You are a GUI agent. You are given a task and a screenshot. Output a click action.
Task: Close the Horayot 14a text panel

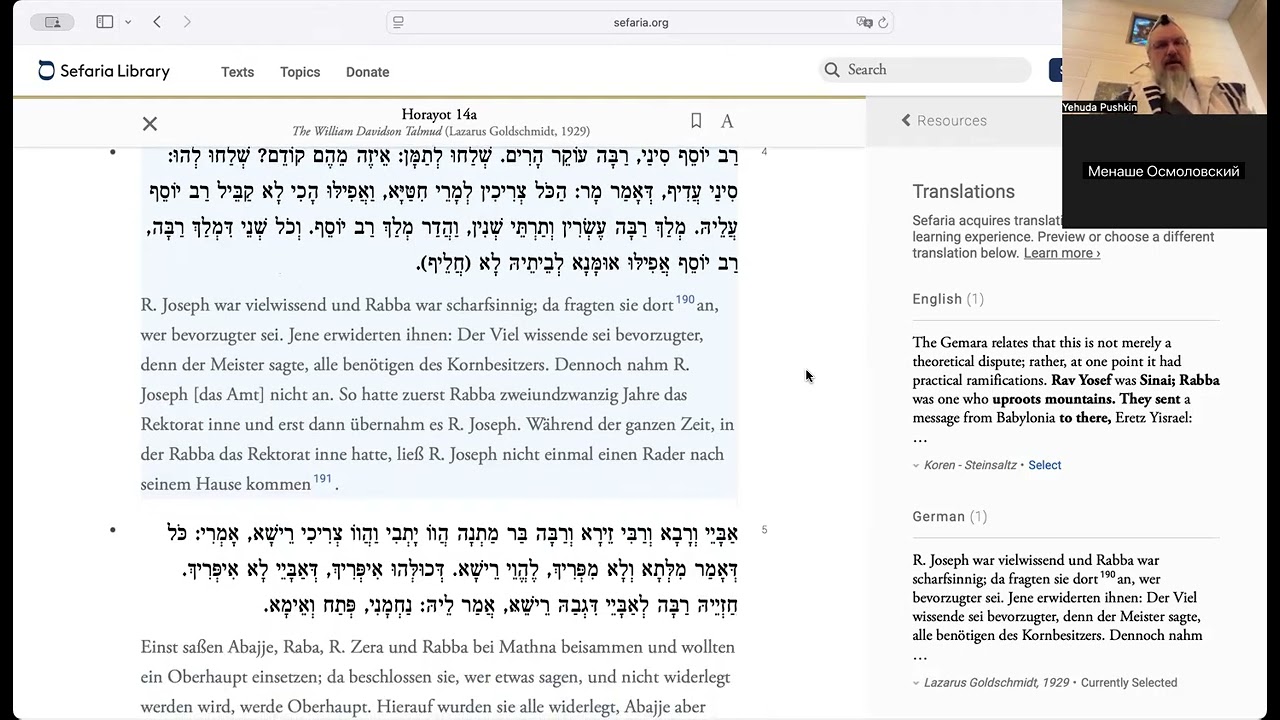point(150,124)
